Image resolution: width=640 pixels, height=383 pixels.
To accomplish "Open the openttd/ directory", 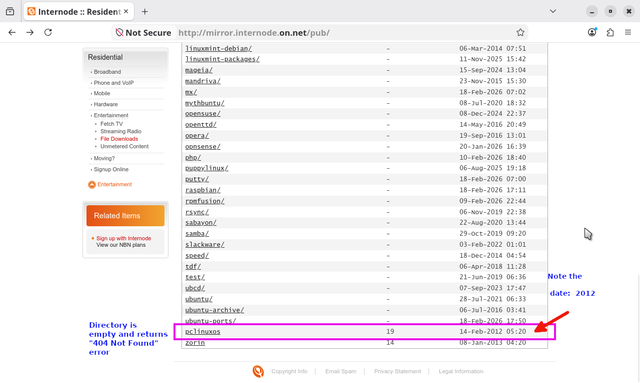I will click(201, 125).
